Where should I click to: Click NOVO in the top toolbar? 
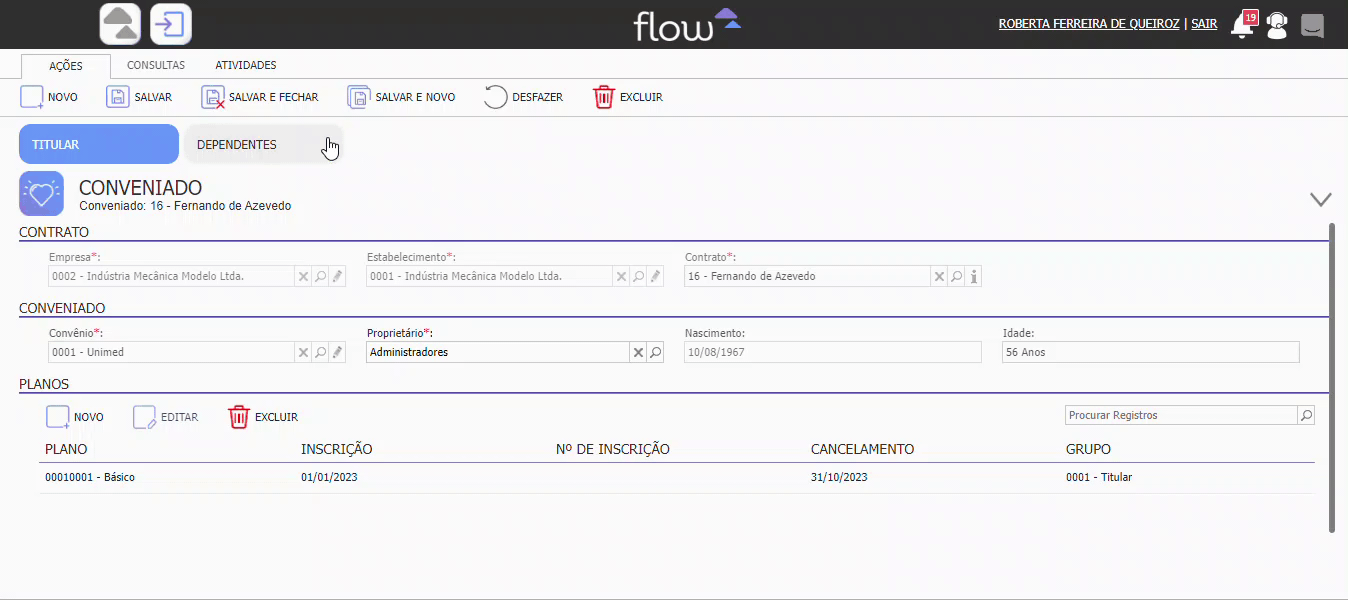pos(49,97)
